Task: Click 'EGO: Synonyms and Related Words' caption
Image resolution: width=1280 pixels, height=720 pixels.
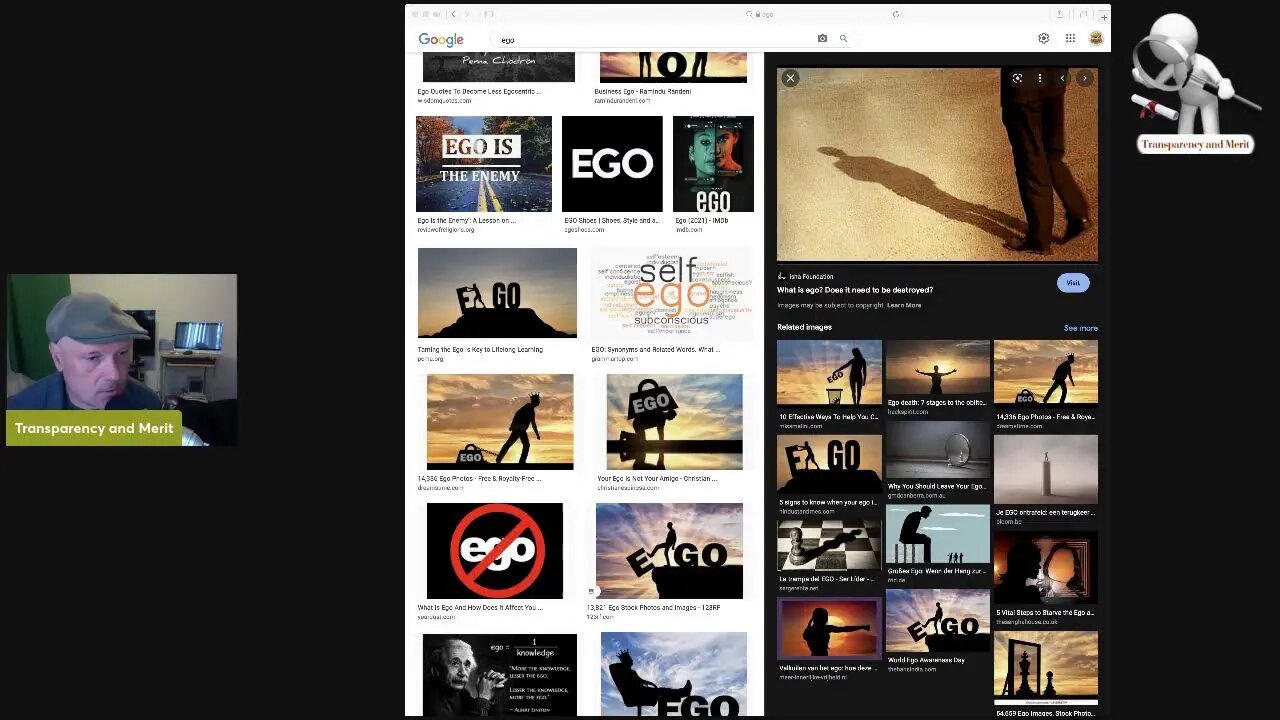Action: 655,350
